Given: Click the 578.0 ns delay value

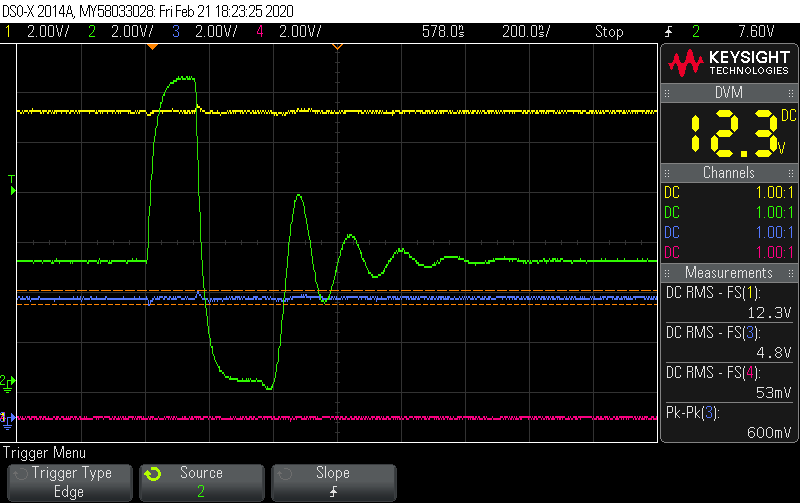Looking at the screenshot, I should tap(443, 32).
